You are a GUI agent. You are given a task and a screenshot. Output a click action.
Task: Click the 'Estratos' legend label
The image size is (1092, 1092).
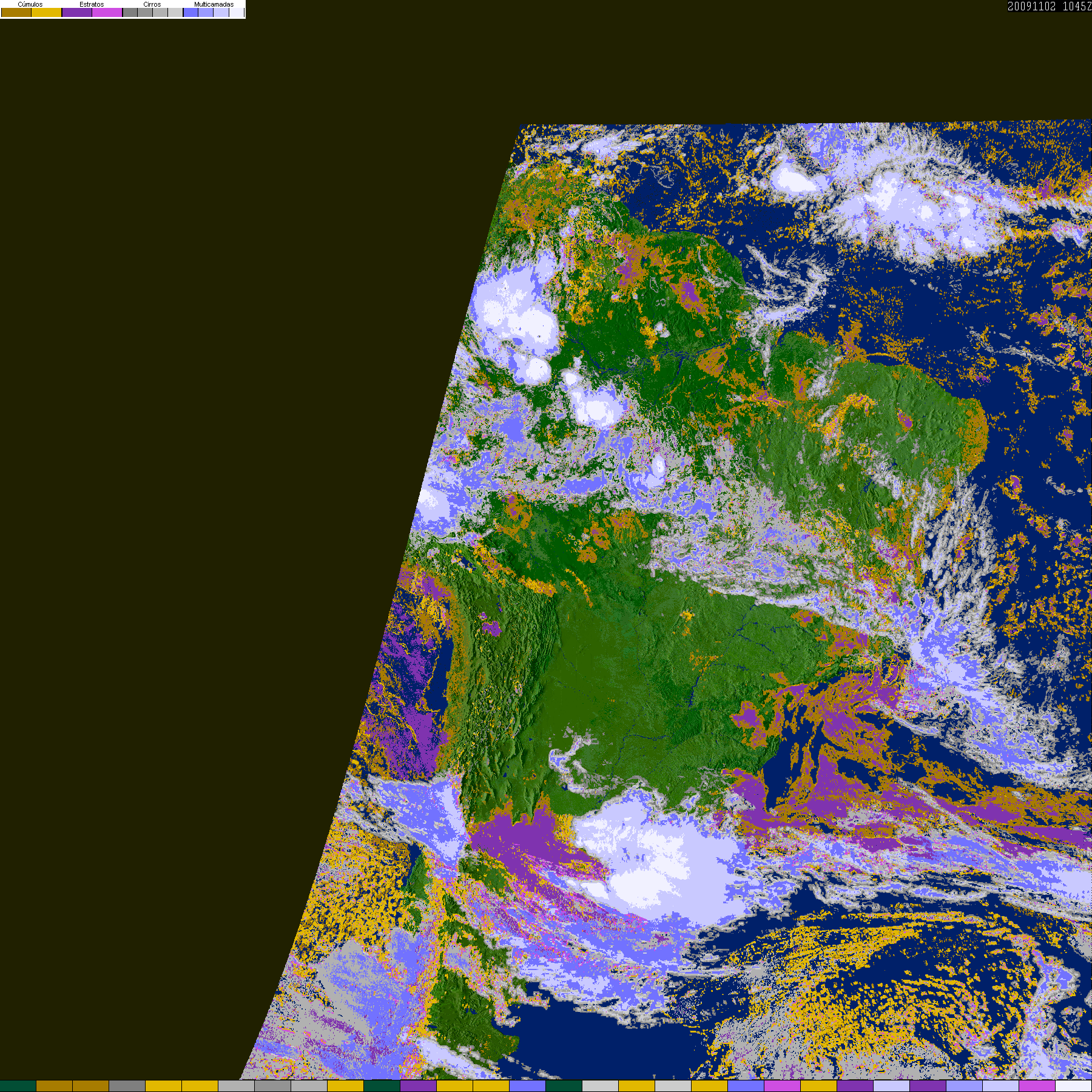tap(92, 4)
